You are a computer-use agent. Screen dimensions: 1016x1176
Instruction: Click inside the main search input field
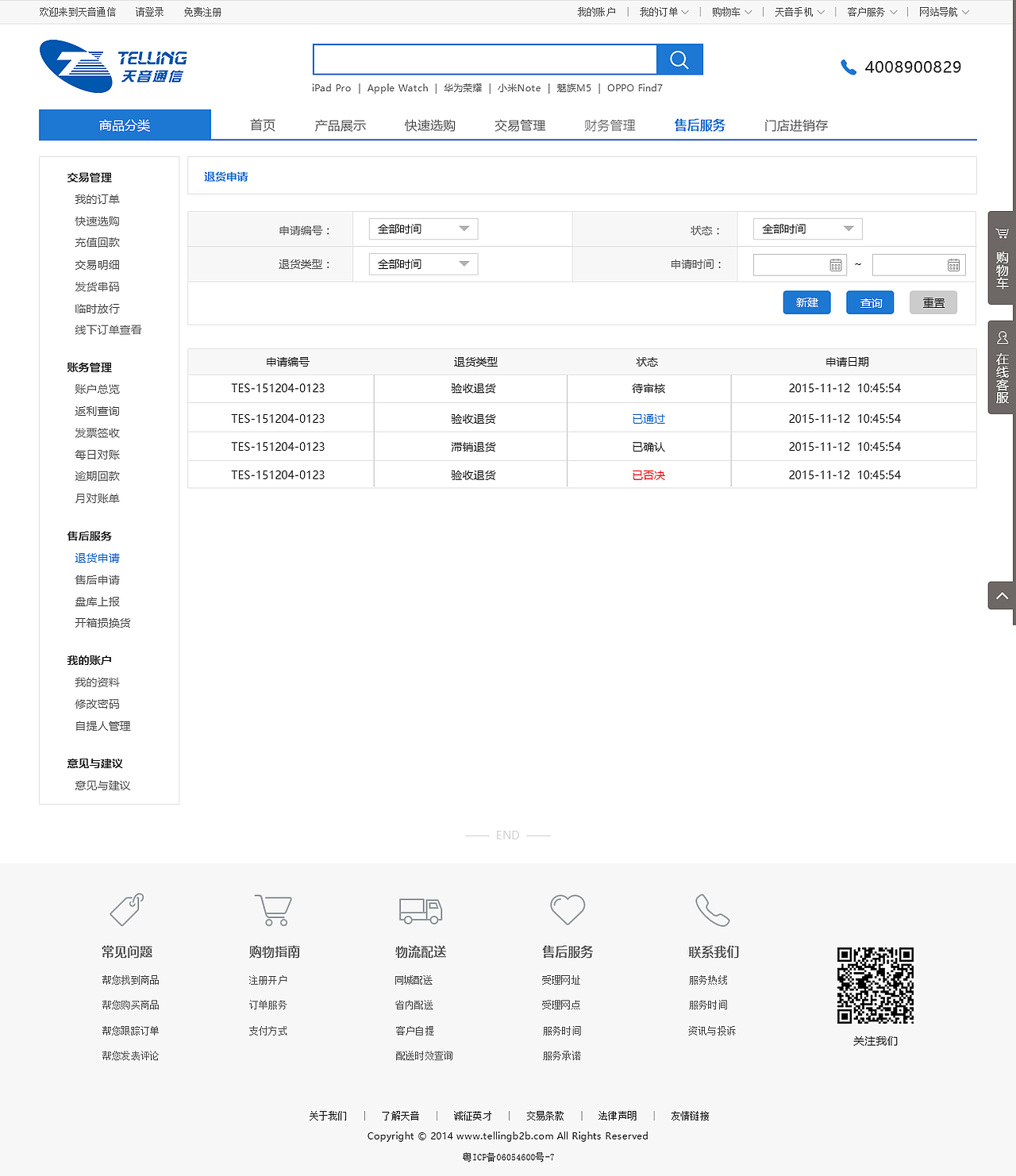click(484, 59)
